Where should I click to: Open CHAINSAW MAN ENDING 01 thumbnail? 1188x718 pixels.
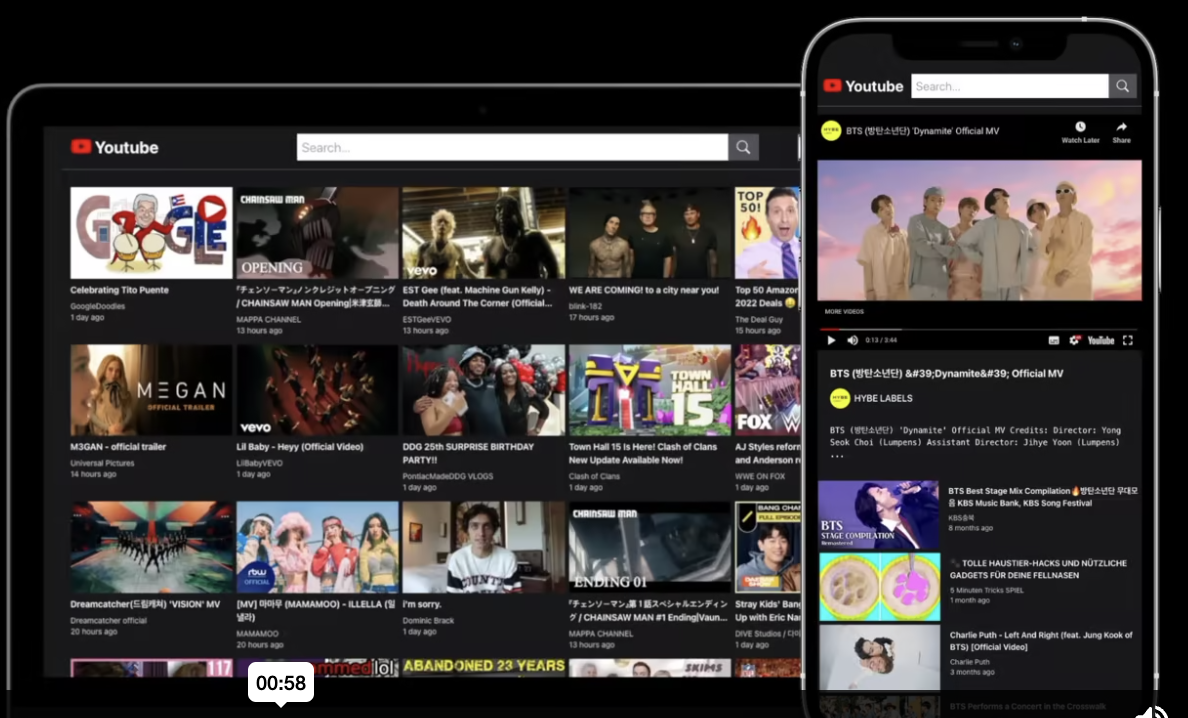[x=650, y=547]
